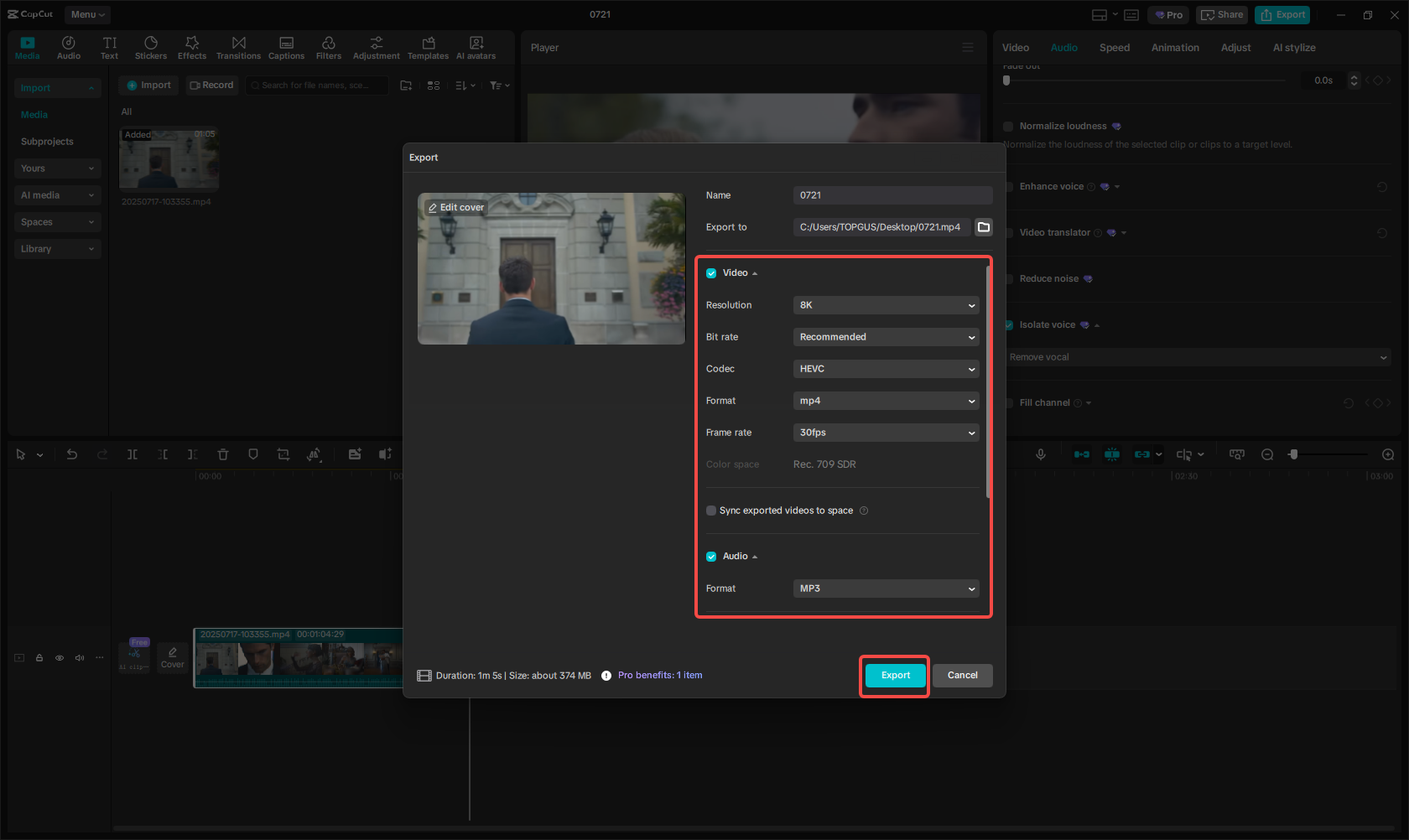This screenshot has width=1409, height=840.
Task: Enable Sync exported videos to space
Action: point(710,510)
